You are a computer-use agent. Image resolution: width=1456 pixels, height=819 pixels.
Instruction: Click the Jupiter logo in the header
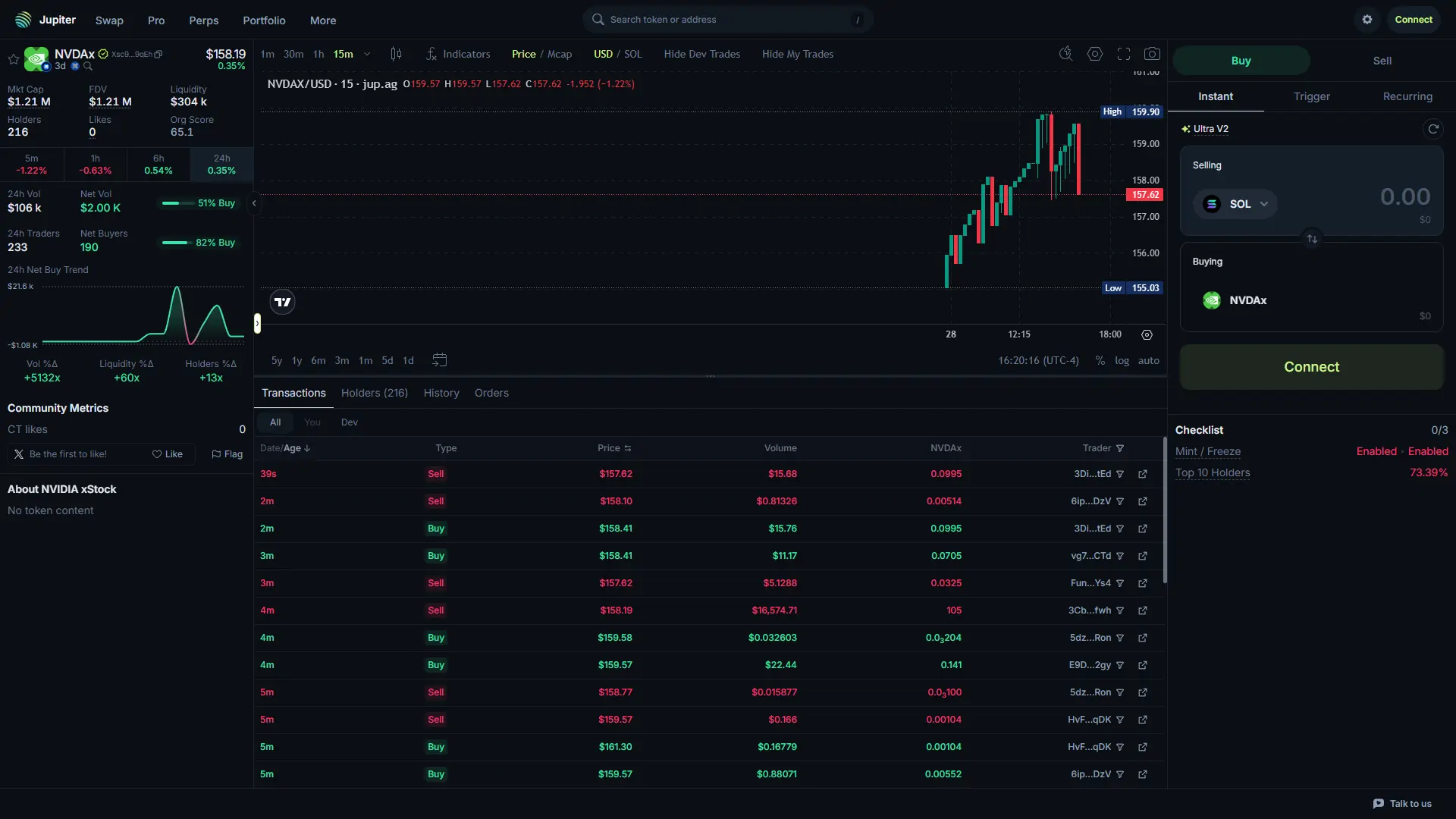pyautogui.click(x=45, y=20)
